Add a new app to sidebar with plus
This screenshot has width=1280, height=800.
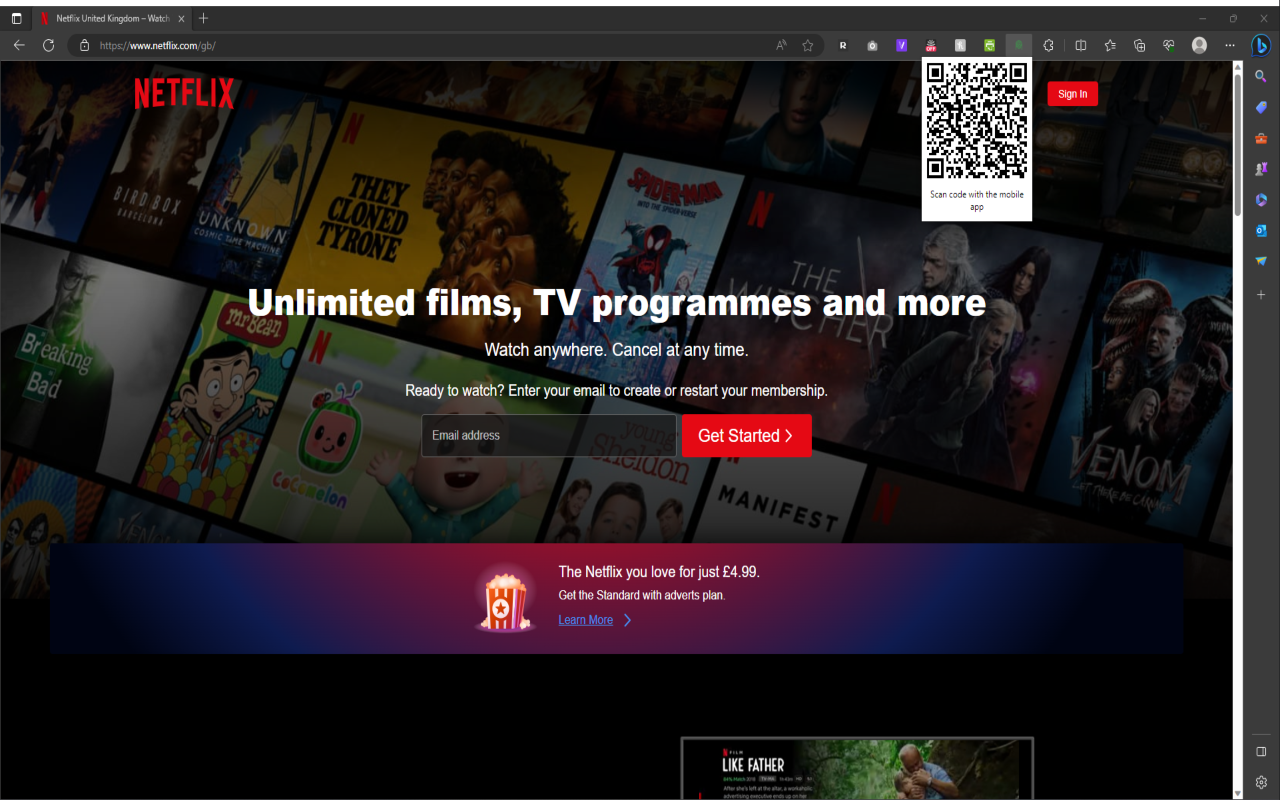(x=1261, y=295)
